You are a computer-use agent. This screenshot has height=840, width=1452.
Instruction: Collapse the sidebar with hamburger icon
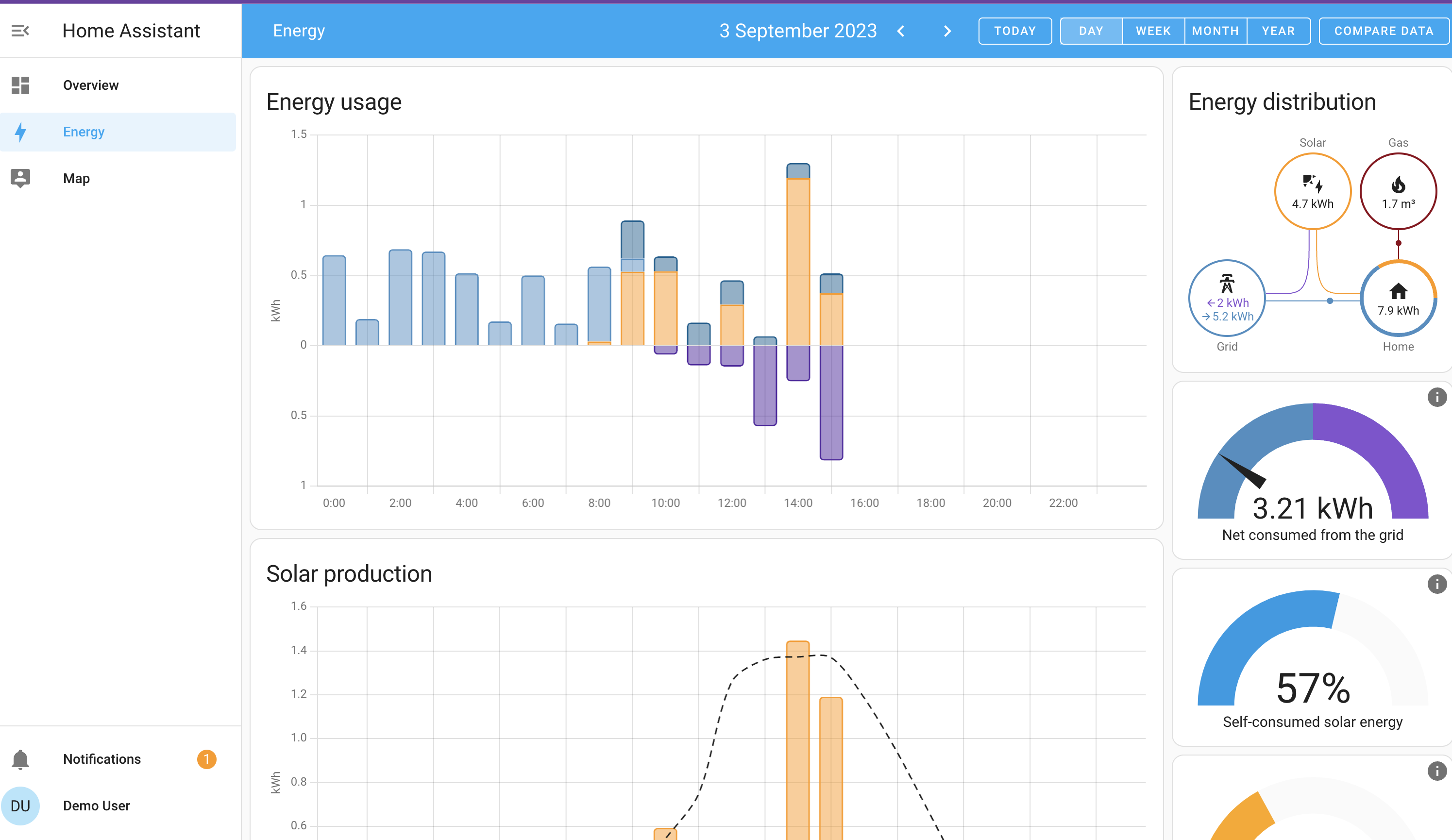pos(20,31)
